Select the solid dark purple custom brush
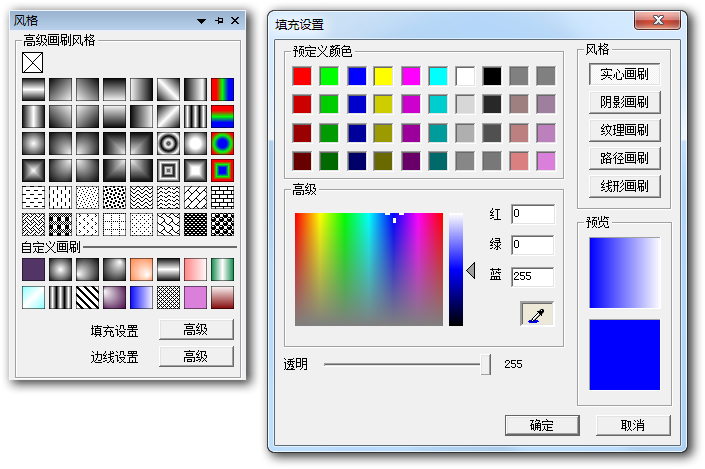This screenshot has height=469, width=705. [33, 270]
